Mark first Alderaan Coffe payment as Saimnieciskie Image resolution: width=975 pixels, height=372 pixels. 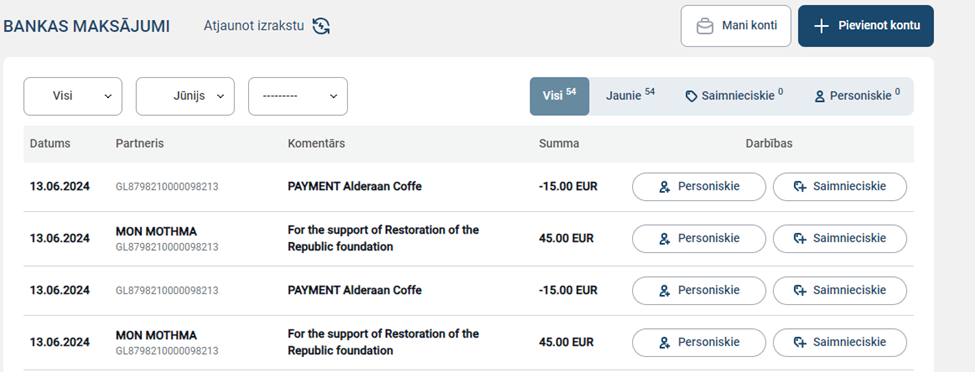[x=839, y=187]
